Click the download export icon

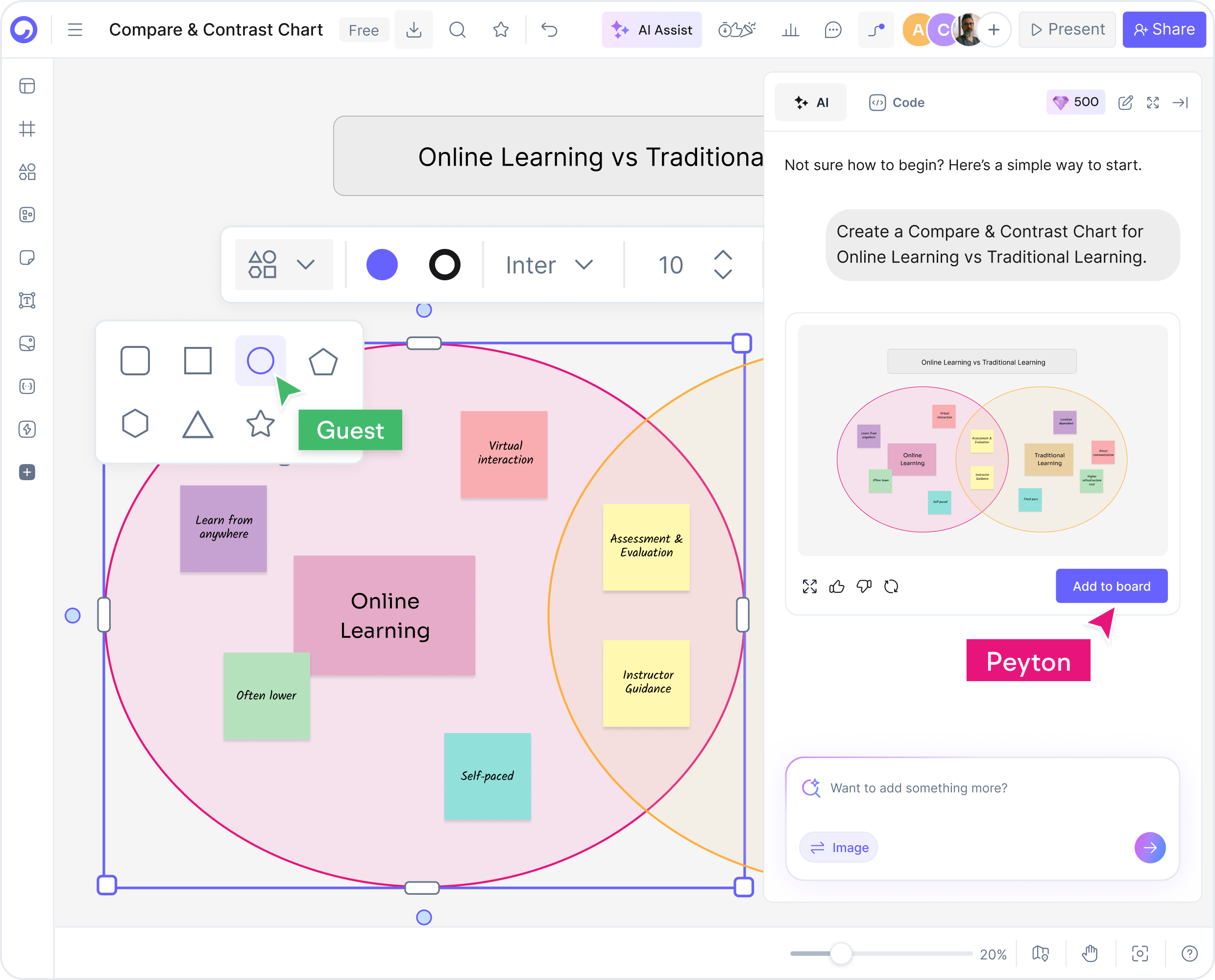413,30
